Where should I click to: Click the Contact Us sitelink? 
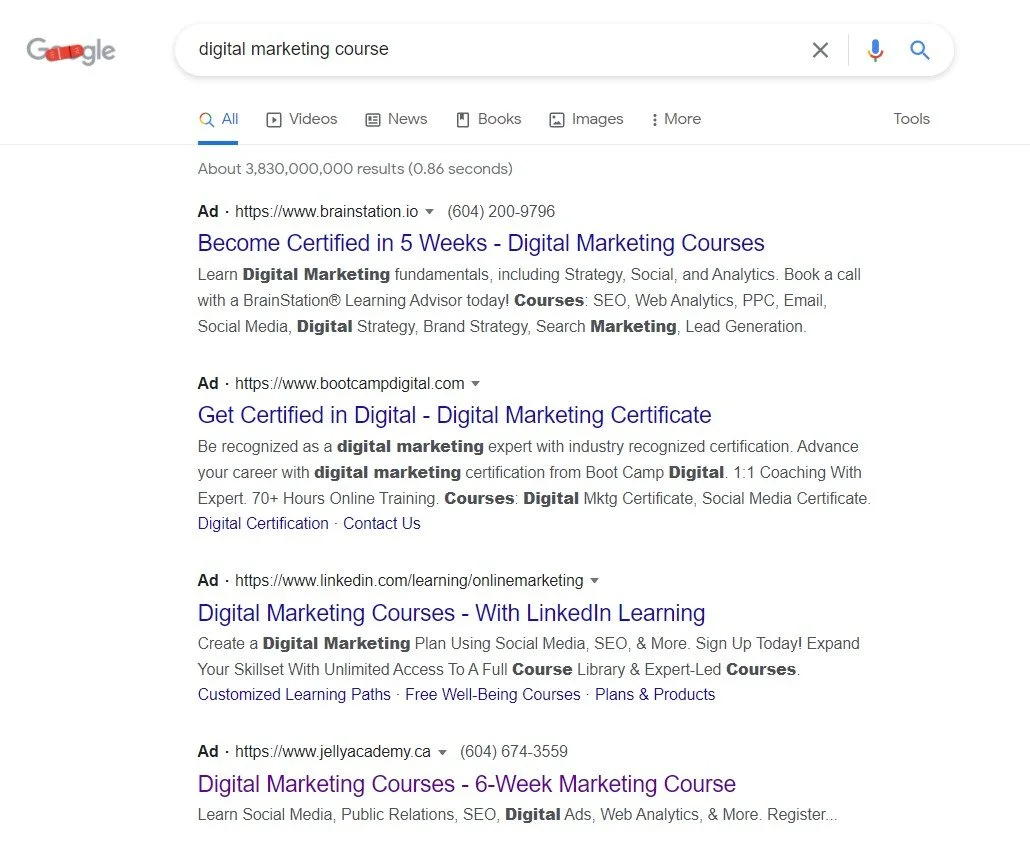tap(382, 524)
